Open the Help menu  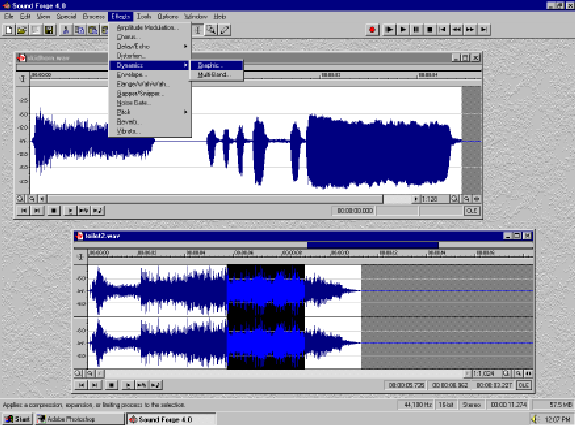(x=220, y=17)
